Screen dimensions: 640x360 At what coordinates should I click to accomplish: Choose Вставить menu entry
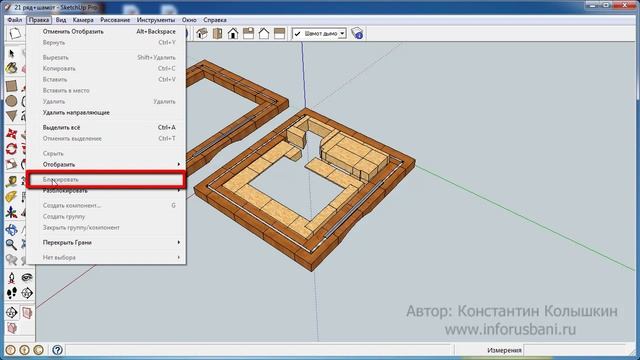pyautogui.click(x=106, y=80)
